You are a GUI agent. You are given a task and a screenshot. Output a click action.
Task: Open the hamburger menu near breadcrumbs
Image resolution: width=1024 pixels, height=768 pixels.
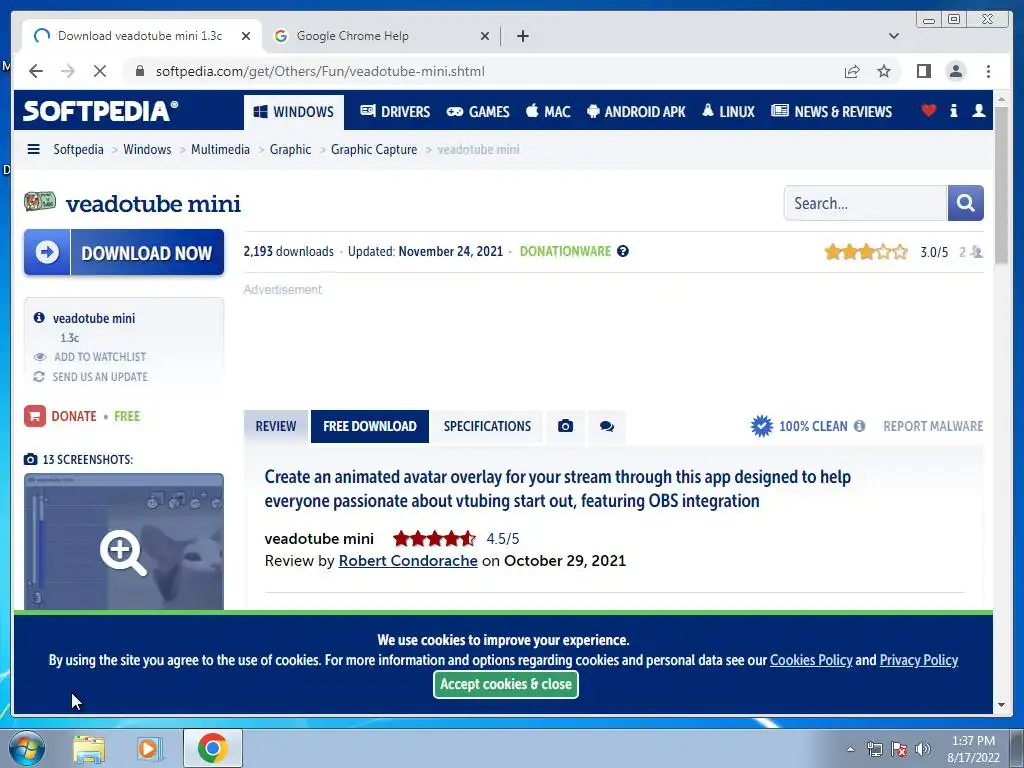click(33, 149)
